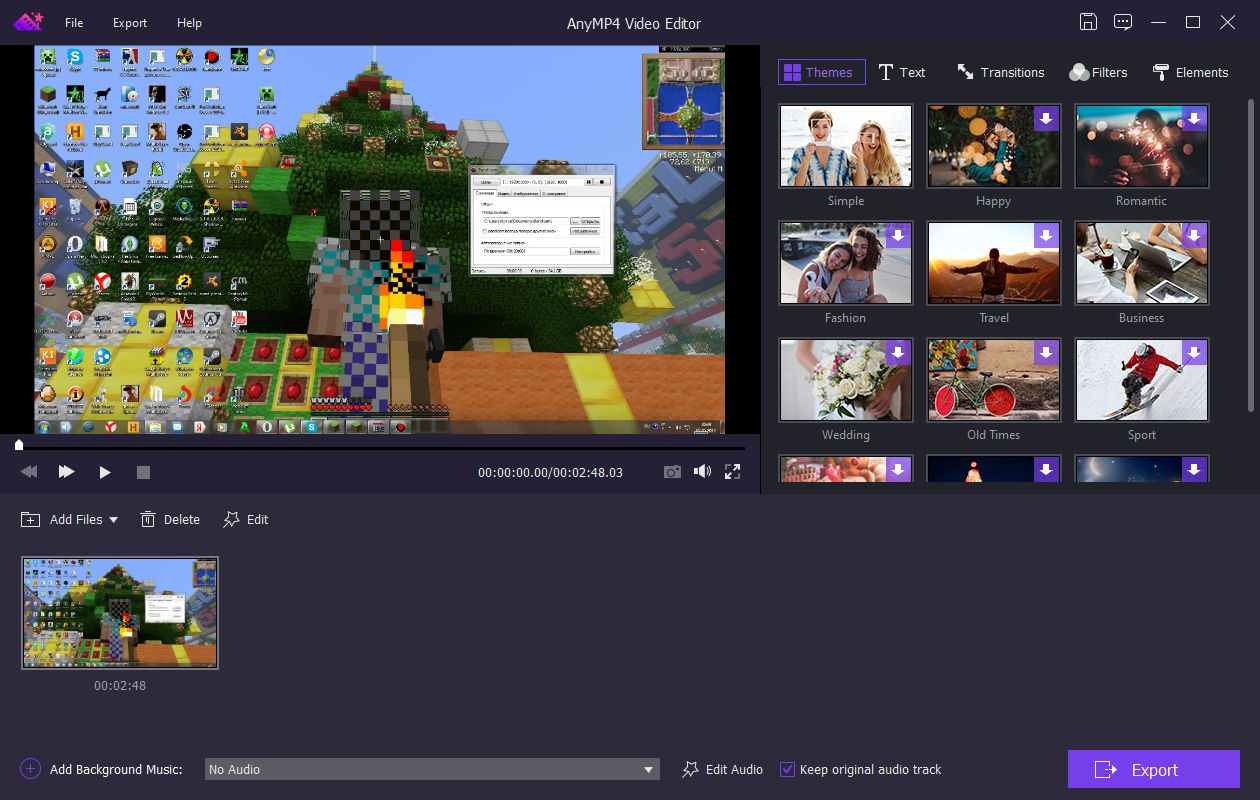This screenshot has width=1260, height=800.
Task: Click the fast forward icon
Action: pyautogui.click(x=66, y=472)
